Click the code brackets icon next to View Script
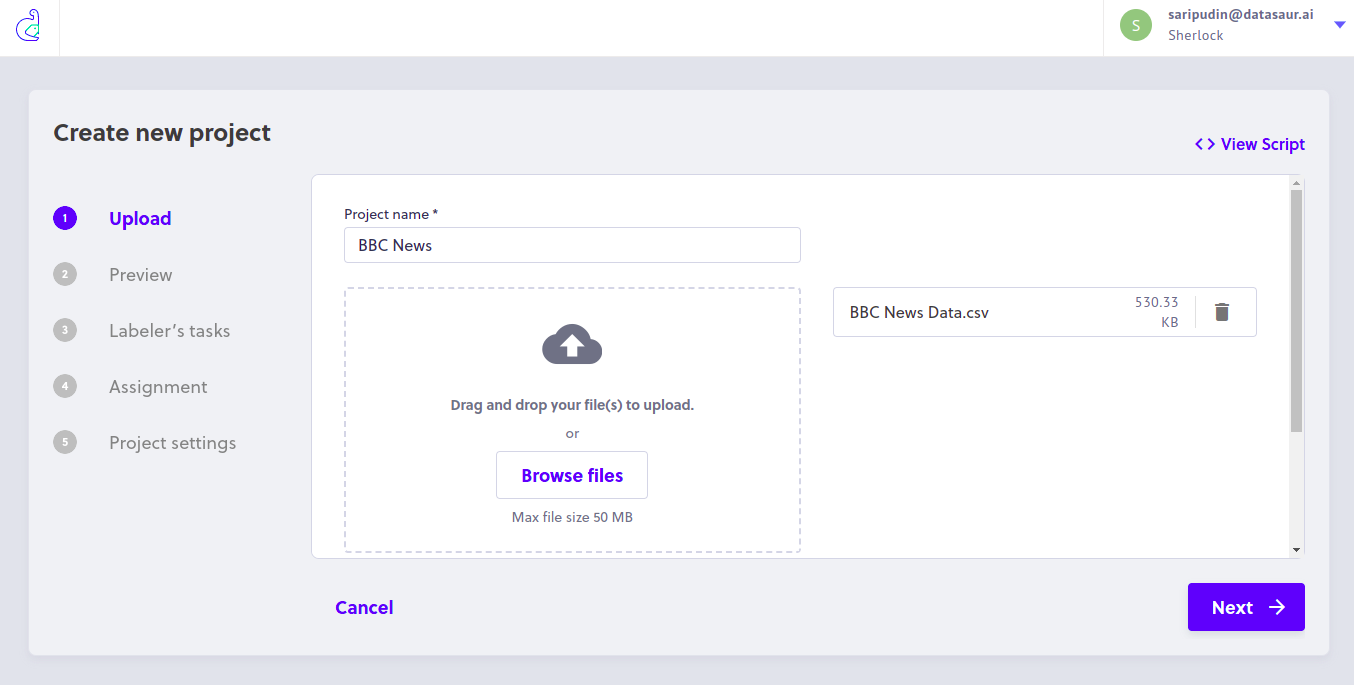 [1203, 143]
